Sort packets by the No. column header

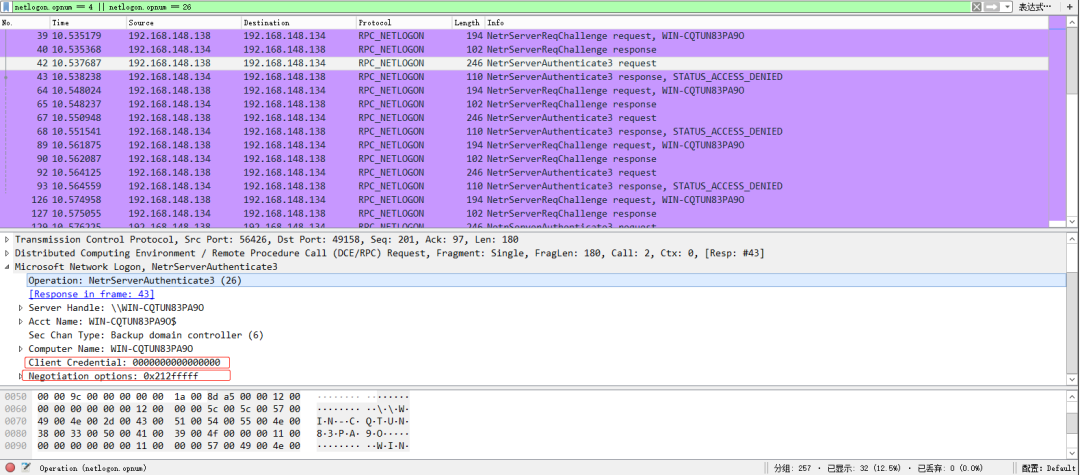(x=25, y=23)
